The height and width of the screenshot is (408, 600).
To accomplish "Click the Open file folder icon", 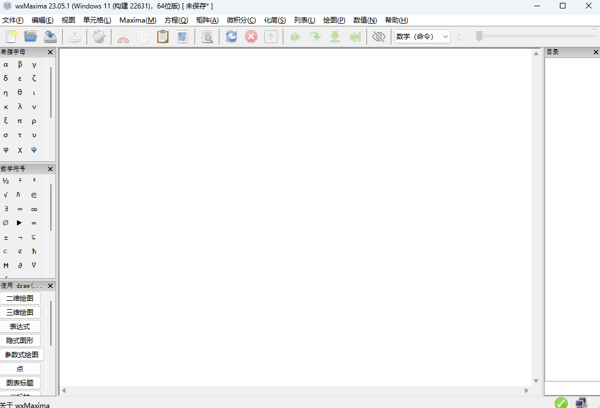I will [31, 37].
